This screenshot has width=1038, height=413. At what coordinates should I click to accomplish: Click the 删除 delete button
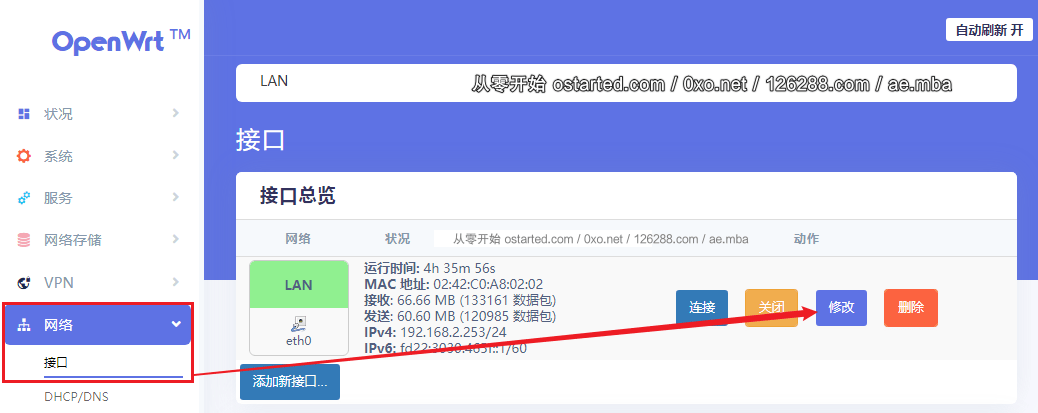click(x=911, y=308)
